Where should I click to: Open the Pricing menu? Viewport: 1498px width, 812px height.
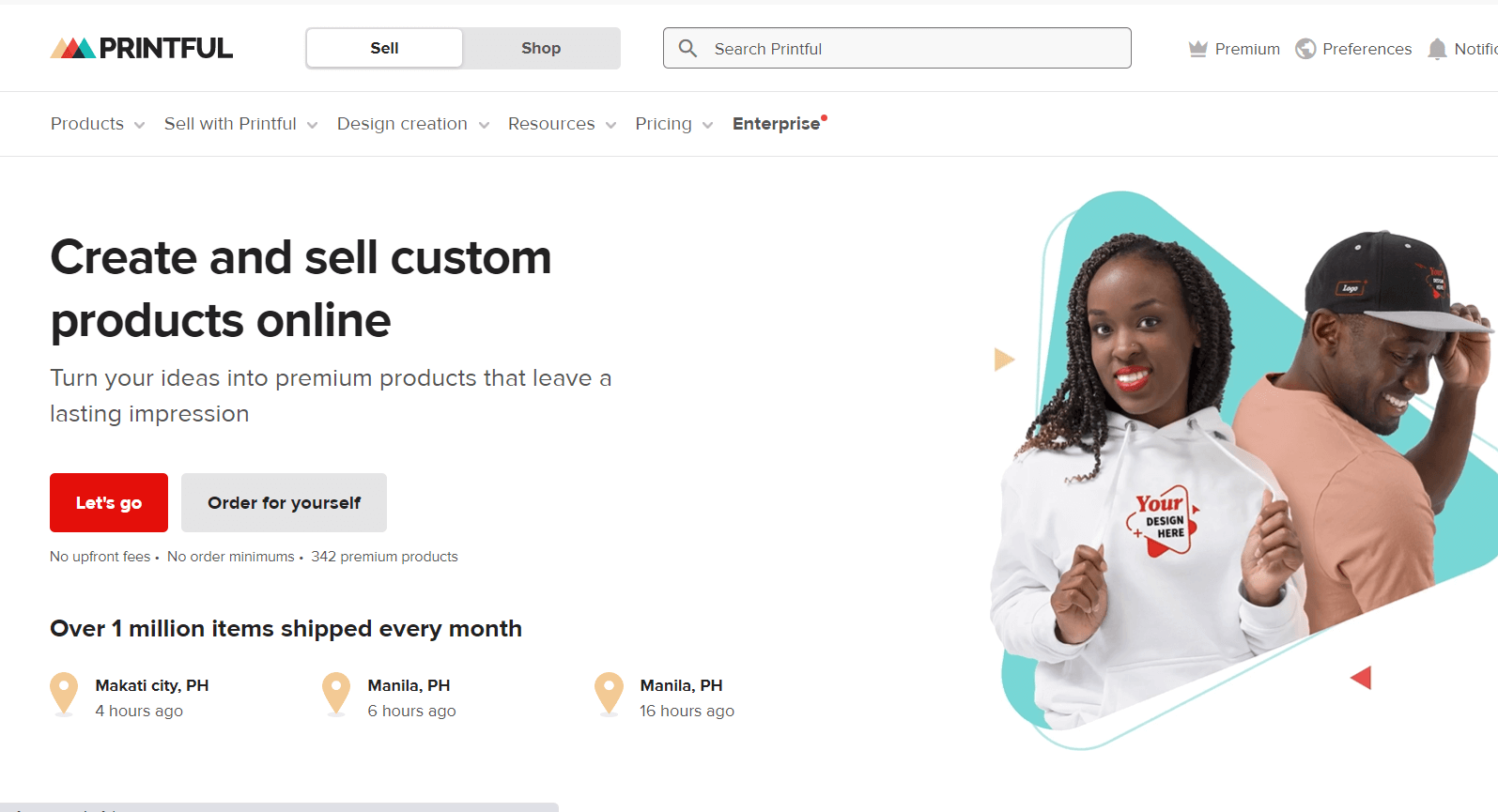point(673,124)
